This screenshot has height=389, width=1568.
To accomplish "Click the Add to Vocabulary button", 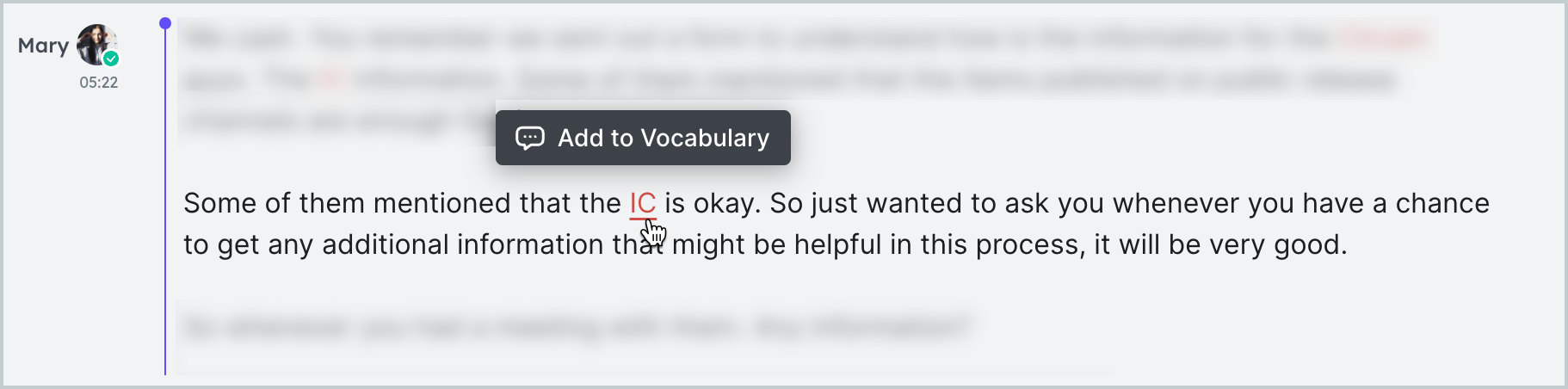I will 643,138.
